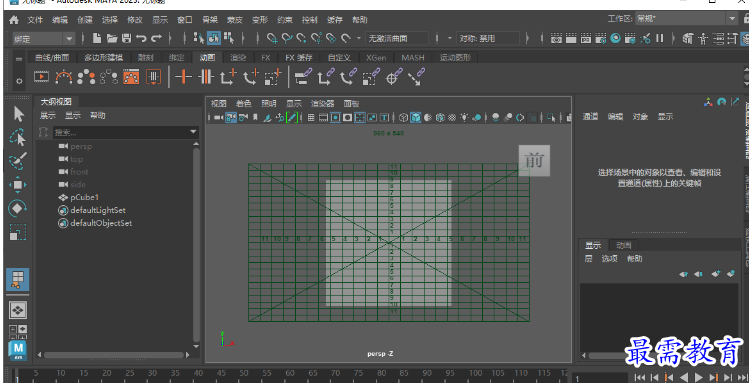The height and width of the screenshot is (383, 749).
Task: Toggle Select by Object Type mode
Action: tap(214, 38)
